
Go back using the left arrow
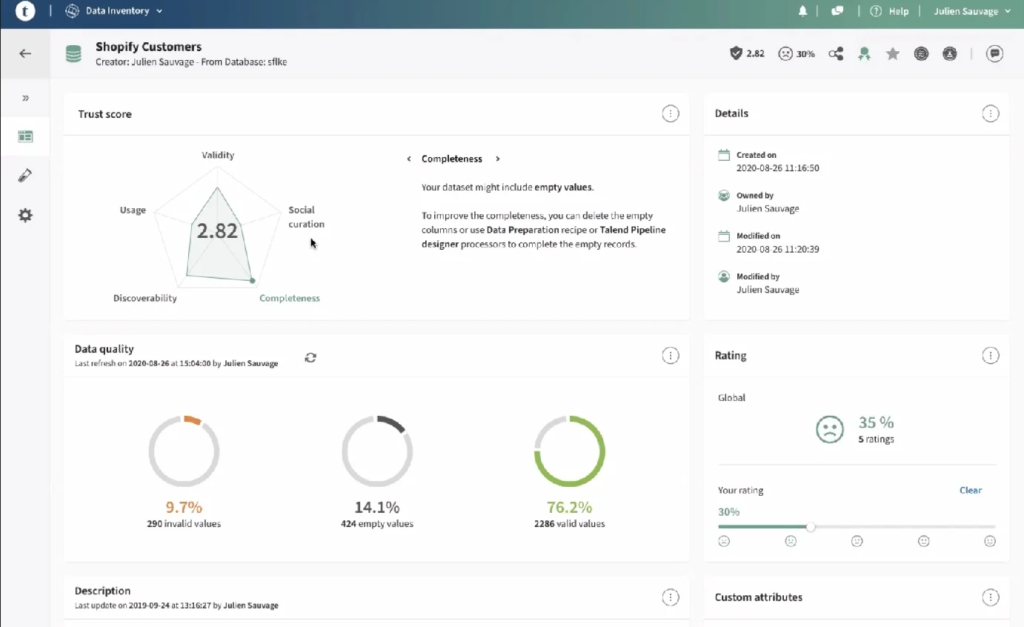coord(25,54)
